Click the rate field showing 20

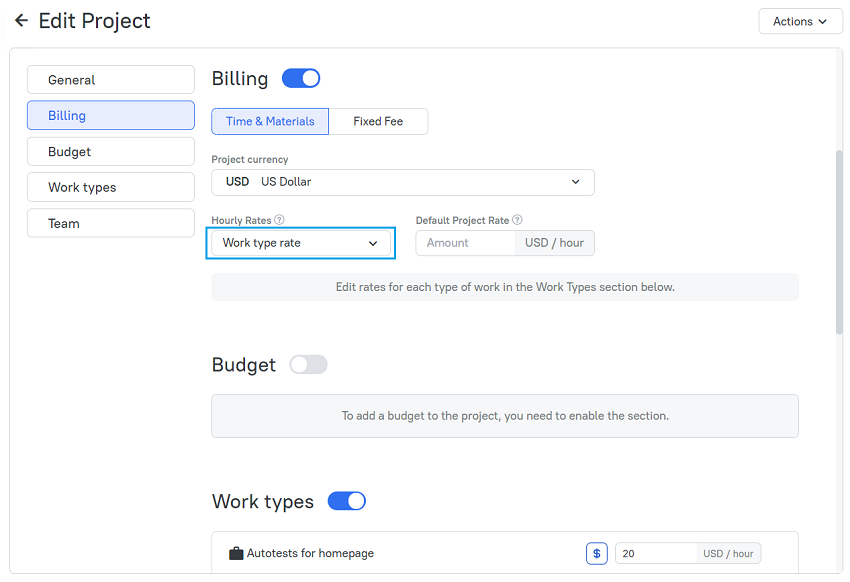pyautogui.click(x=655, y=553)
